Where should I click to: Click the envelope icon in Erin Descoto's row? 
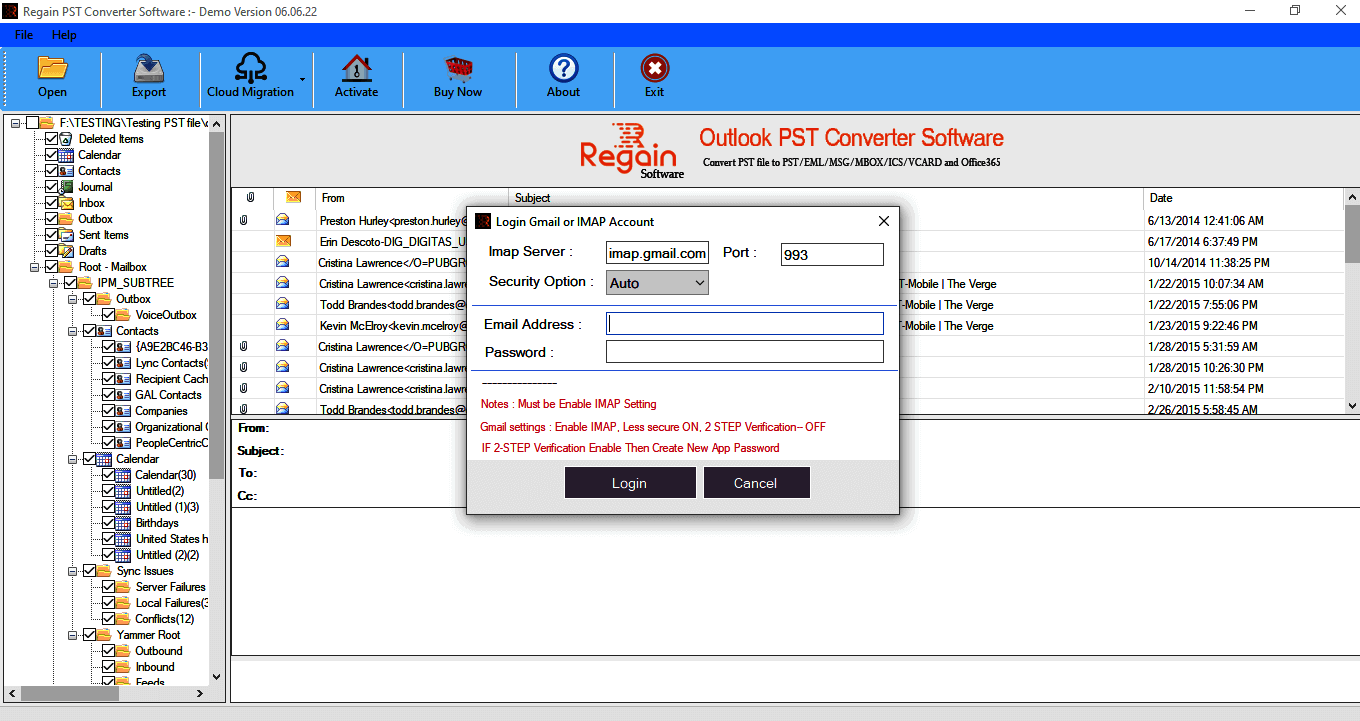pyautogui.click(x=283, y=241)
